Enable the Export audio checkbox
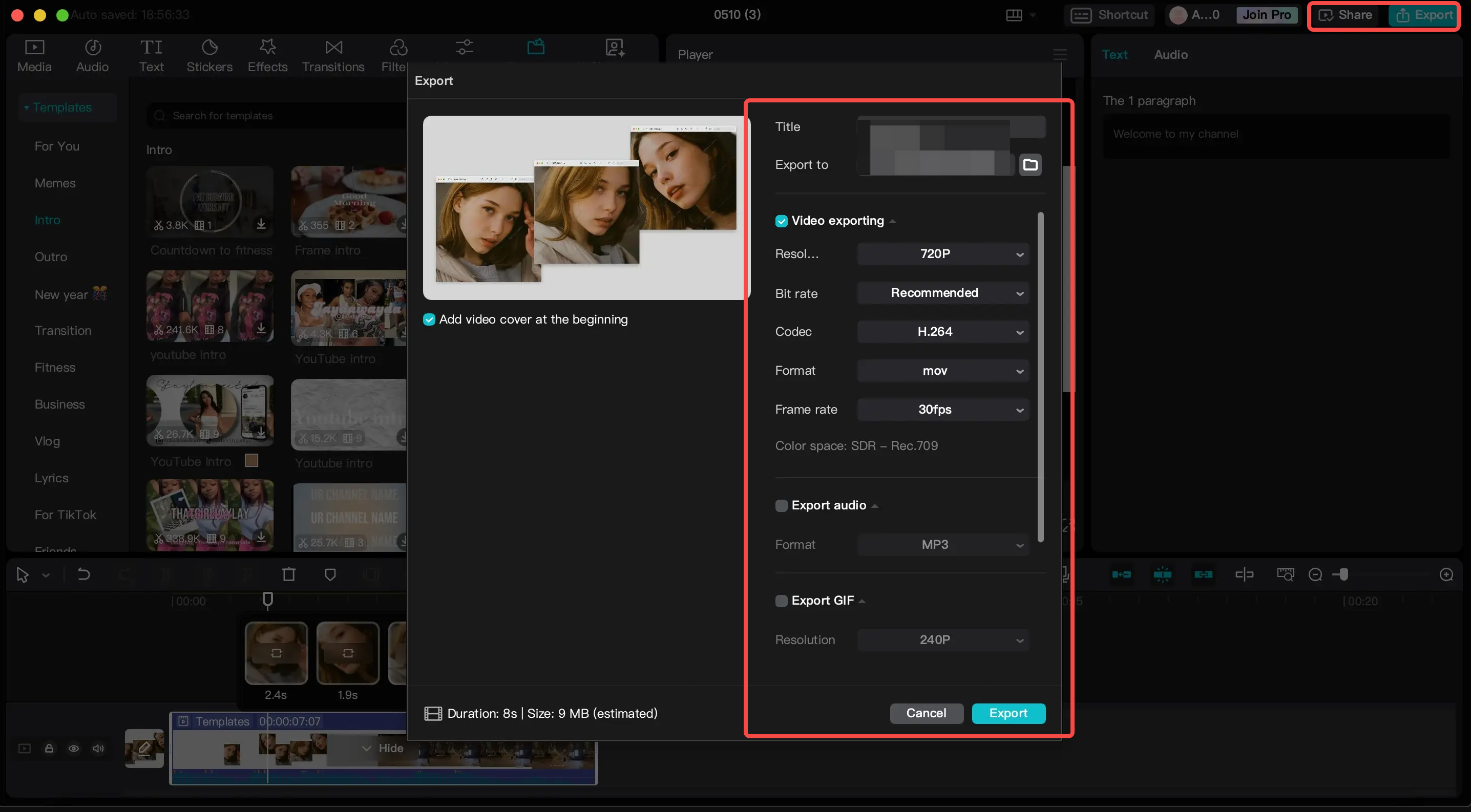This screenshot has width=1471, height=812. click(781, 505)
